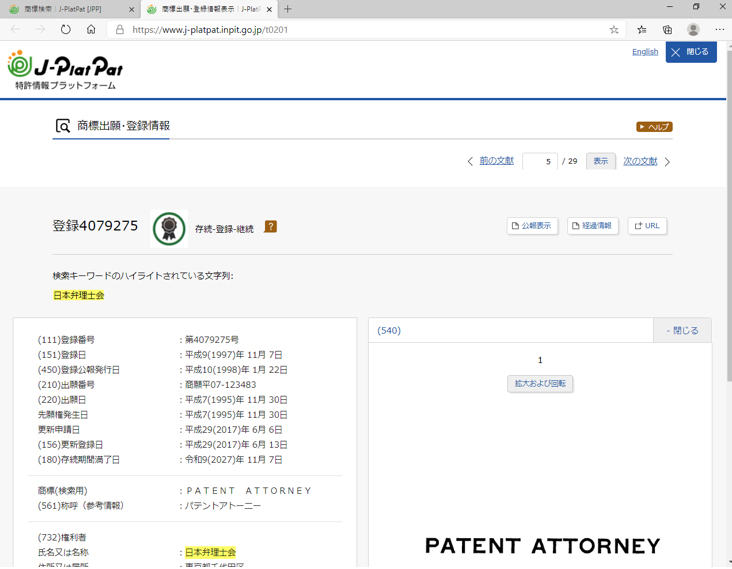Click the orange question mark status icon
This screenshot has width=732, height=569.
click(x=271, y=226)
